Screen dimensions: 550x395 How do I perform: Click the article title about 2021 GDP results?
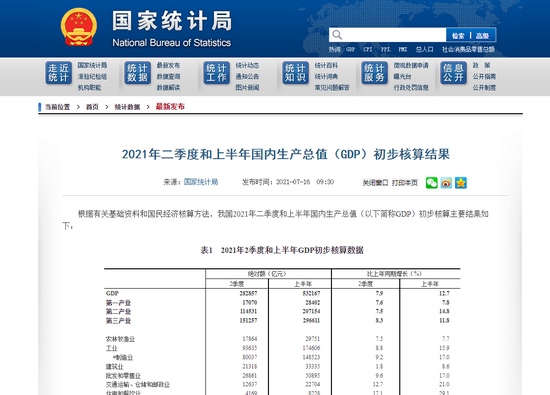coord(286,154)
